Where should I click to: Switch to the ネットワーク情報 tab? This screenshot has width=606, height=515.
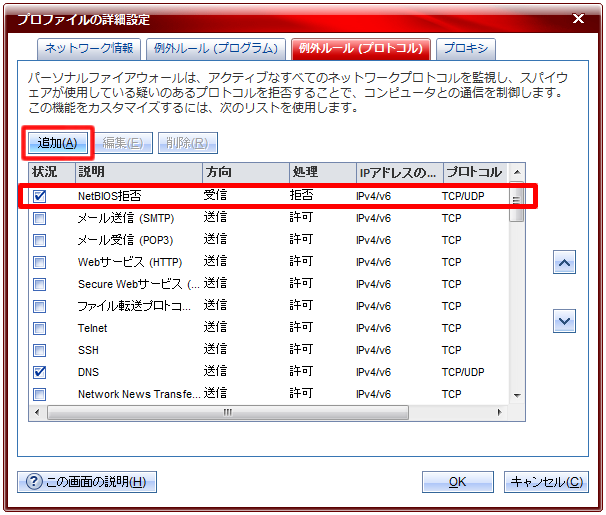tap(90, 48)
